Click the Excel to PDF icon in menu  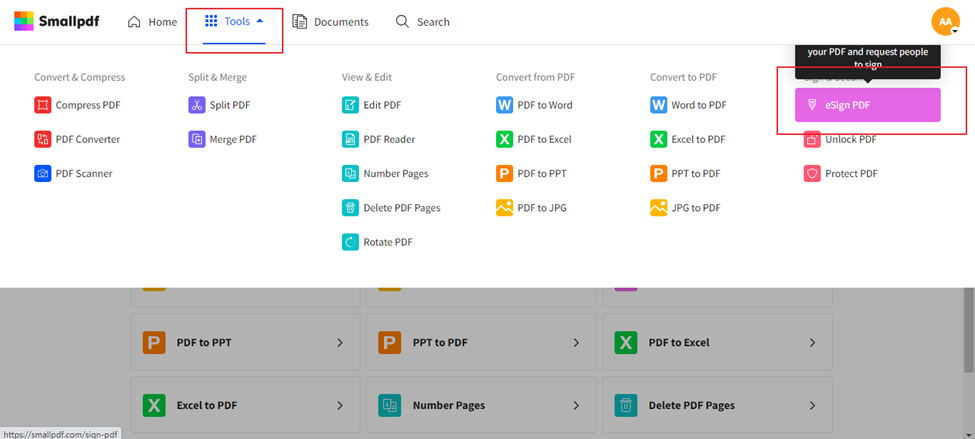coord(658,139)
